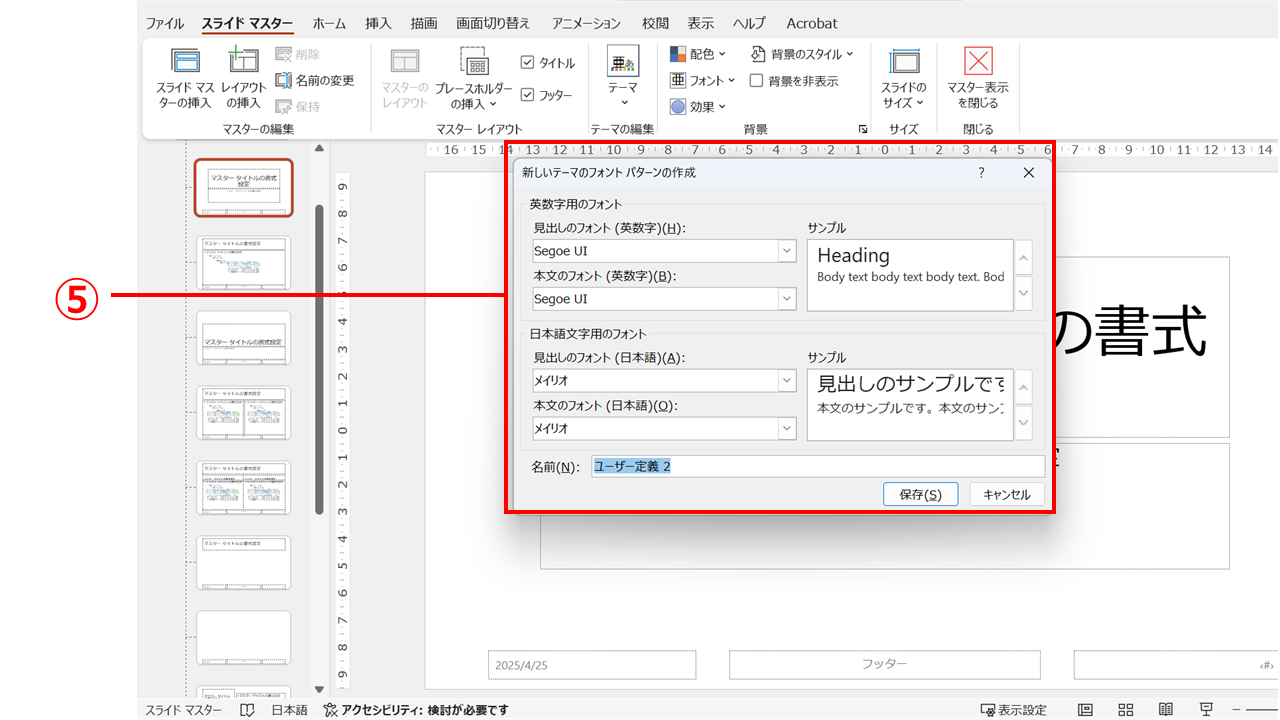Click the レイアウトの挿入 icon
The width and height of the screenshot is (1280, 720).
pyautogui.click(x=243, y=63)
